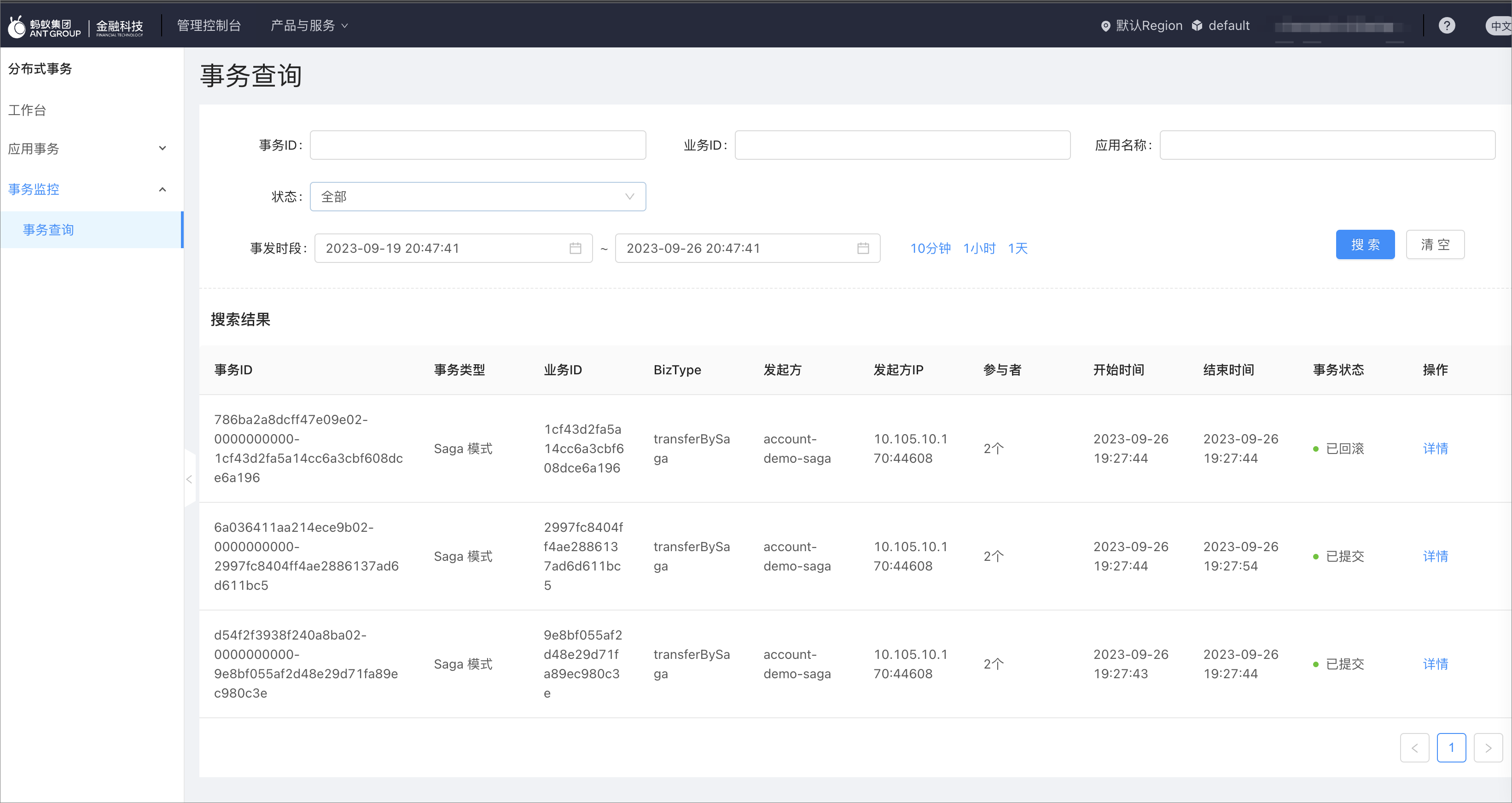The width and height of the screenshot is (1512, 803).
Task: Click transaction ID starting 786ba2a8dcff47e09e02
Action: [308, 448]
